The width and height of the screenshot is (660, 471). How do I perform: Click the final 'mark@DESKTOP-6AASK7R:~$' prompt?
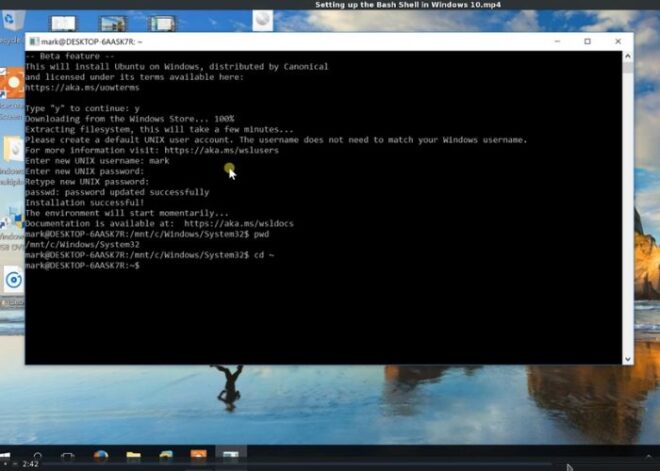(x=82, y=266)
